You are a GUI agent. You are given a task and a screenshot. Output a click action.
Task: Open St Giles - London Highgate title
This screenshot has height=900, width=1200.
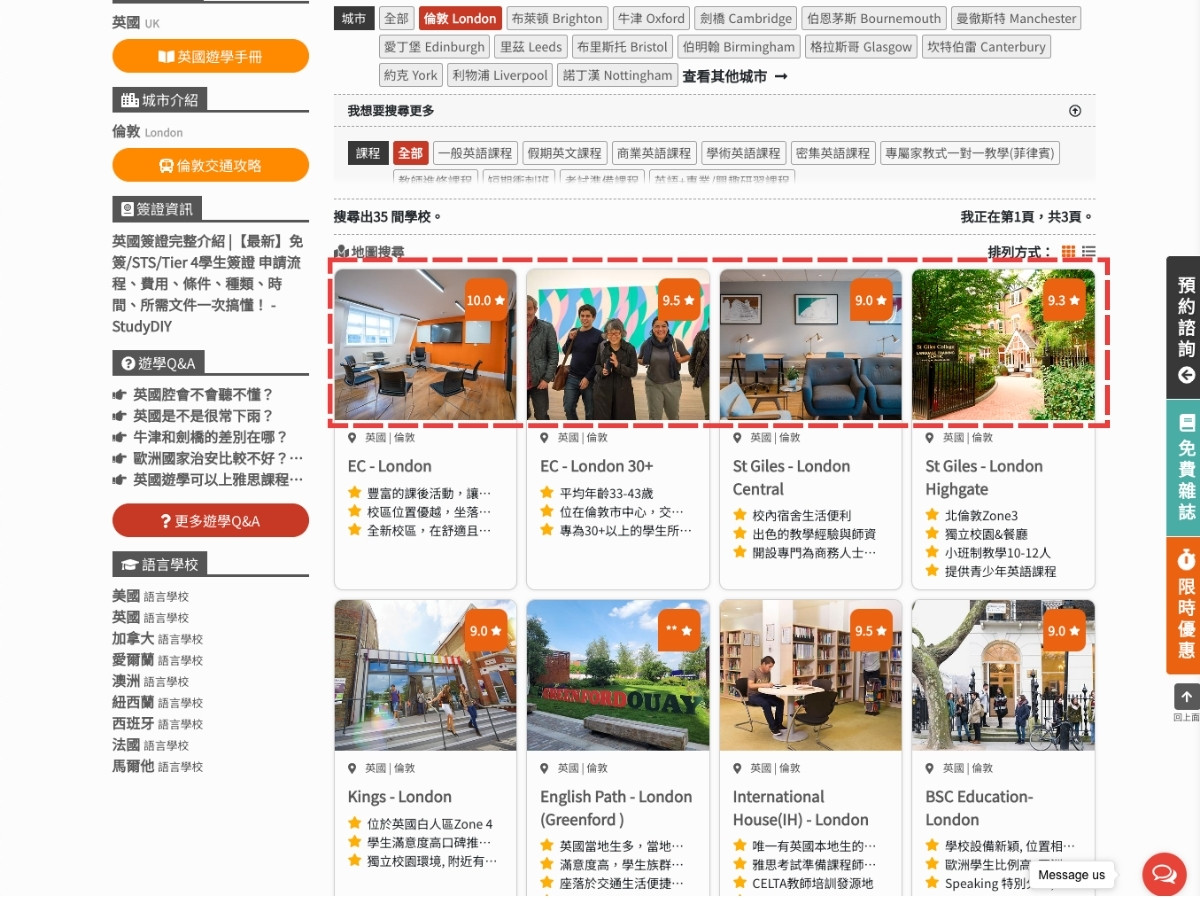click(x=984, y=478)
